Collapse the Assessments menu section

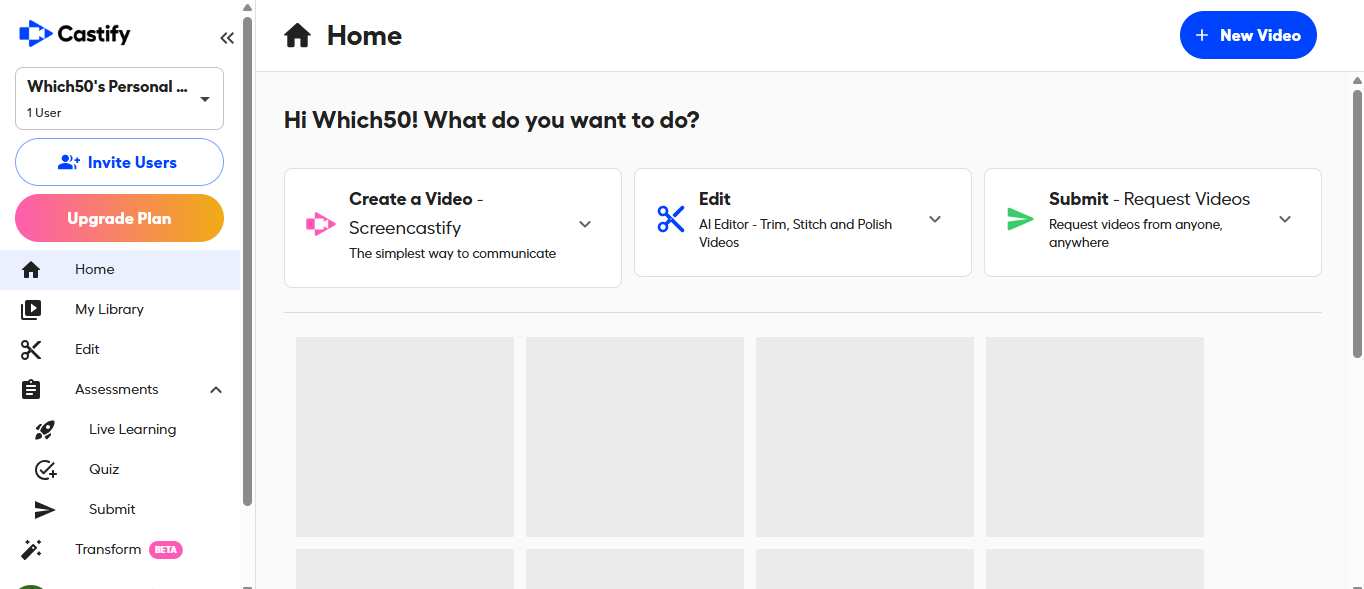click(216, 390)
